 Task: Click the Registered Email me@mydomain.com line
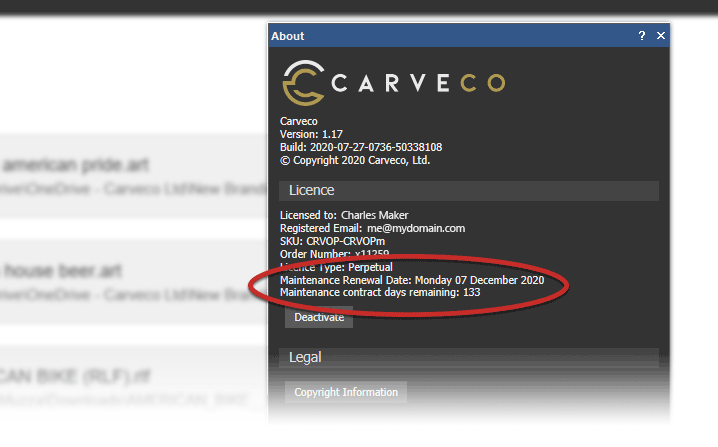[x=372, y=228]
